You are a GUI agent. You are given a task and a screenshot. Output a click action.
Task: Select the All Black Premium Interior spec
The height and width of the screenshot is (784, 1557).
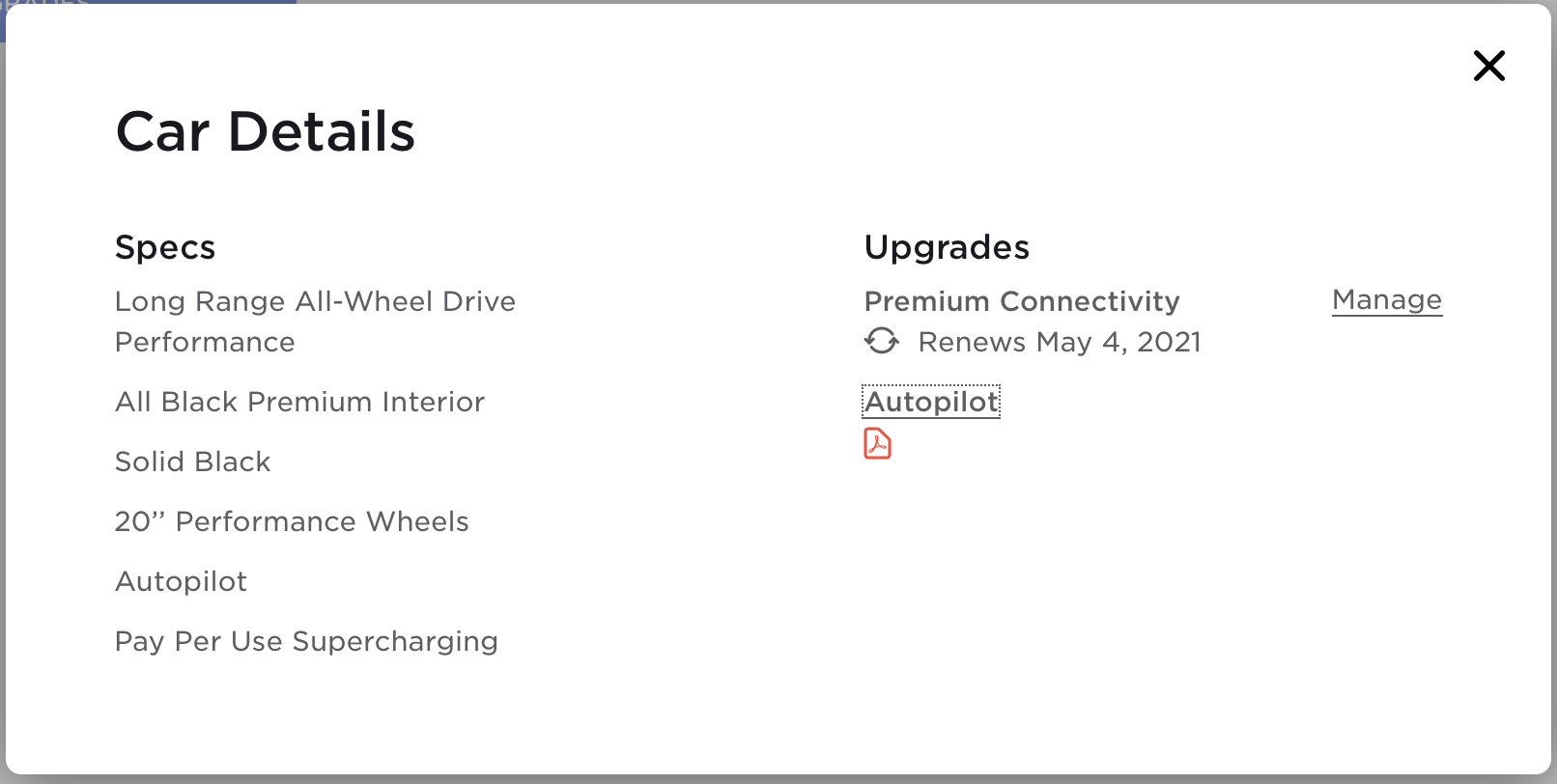(299, 402)
